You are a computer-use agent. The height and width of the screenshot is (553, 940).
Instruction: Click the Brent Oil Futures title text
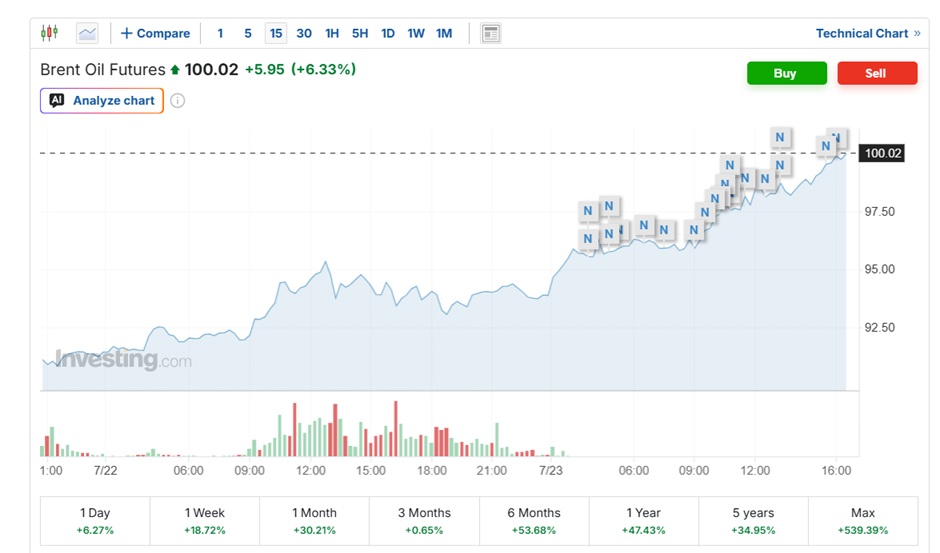pos(103,70)
